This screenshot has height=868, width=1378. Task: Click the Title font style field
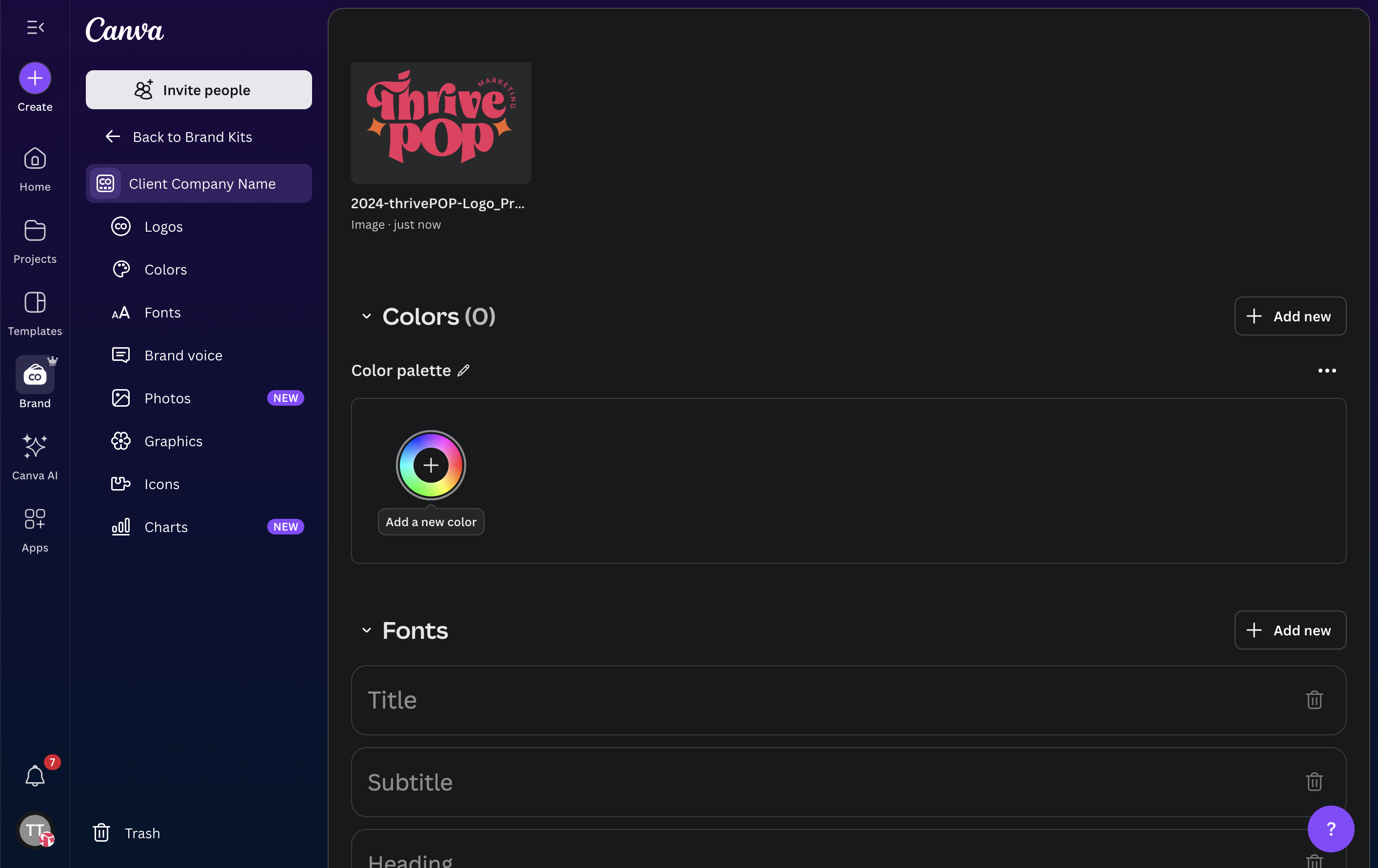click(848, 700)
